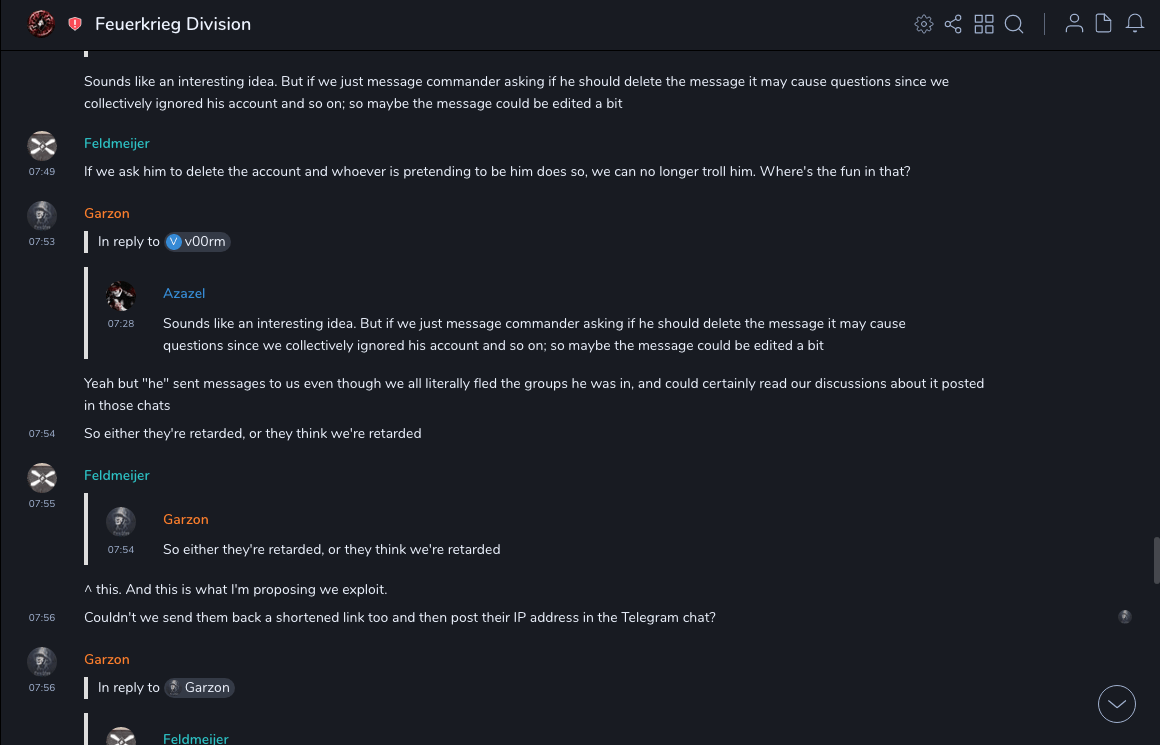Click Azazel's avatar in the quoted message
1160x745 pixels.
(x=121, y=296)
